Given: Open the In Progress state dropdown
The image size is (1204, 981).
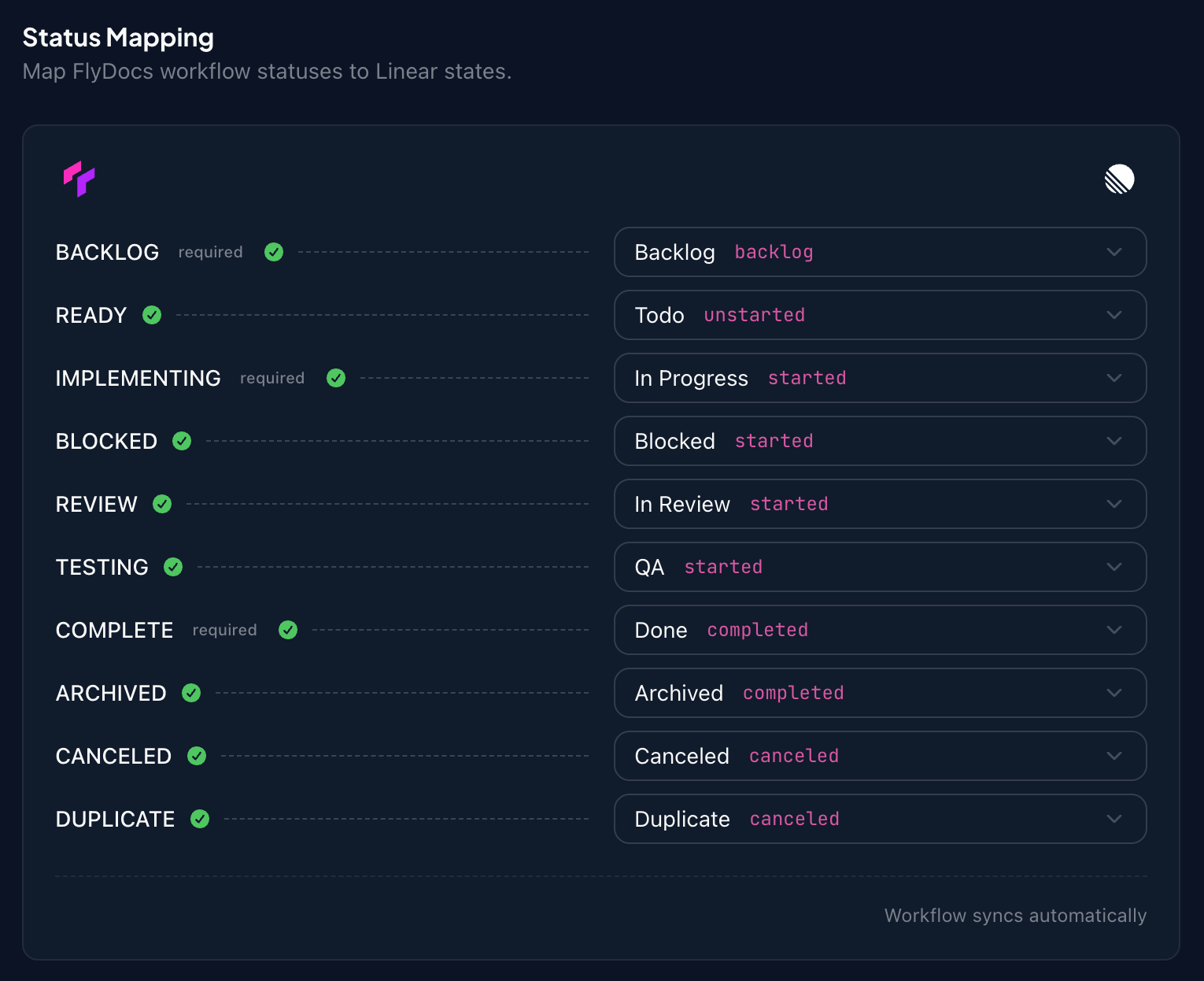Looking at the screenshot, I should pyautogui.click(x=880, y=378).
